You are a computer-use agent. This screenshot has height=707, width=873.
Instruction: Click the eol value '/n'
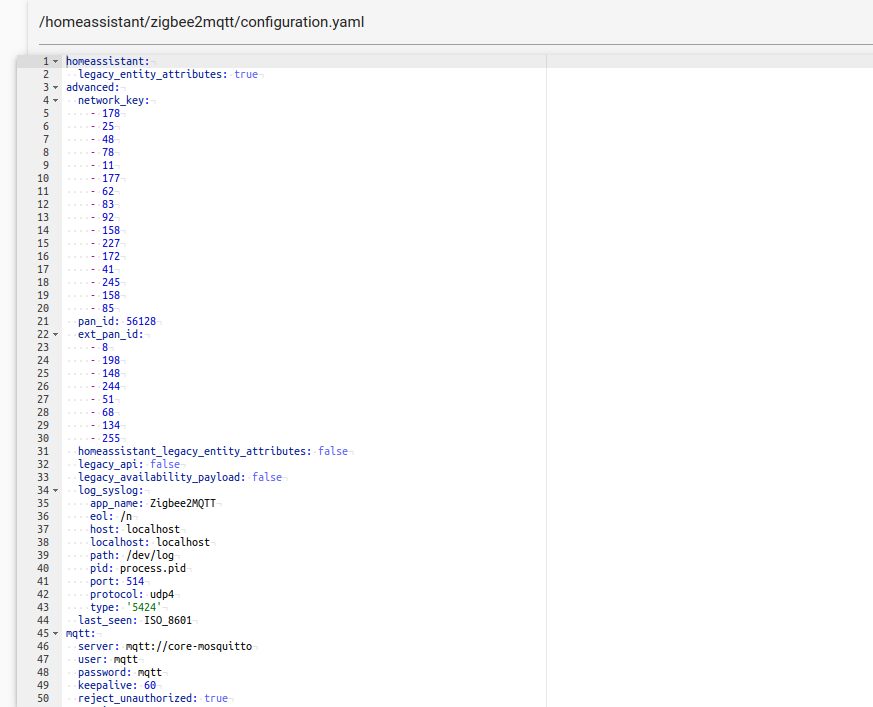pos(126,517)
